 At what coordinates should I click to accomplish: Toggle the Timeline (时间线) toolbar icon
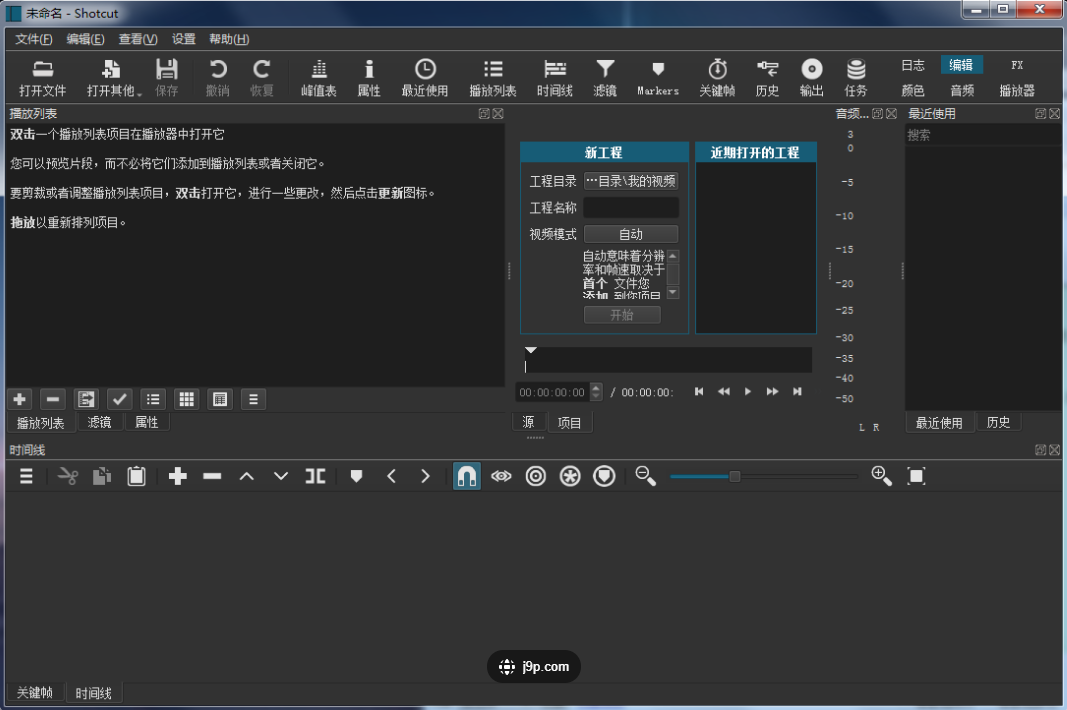click(x=555, y=78)
